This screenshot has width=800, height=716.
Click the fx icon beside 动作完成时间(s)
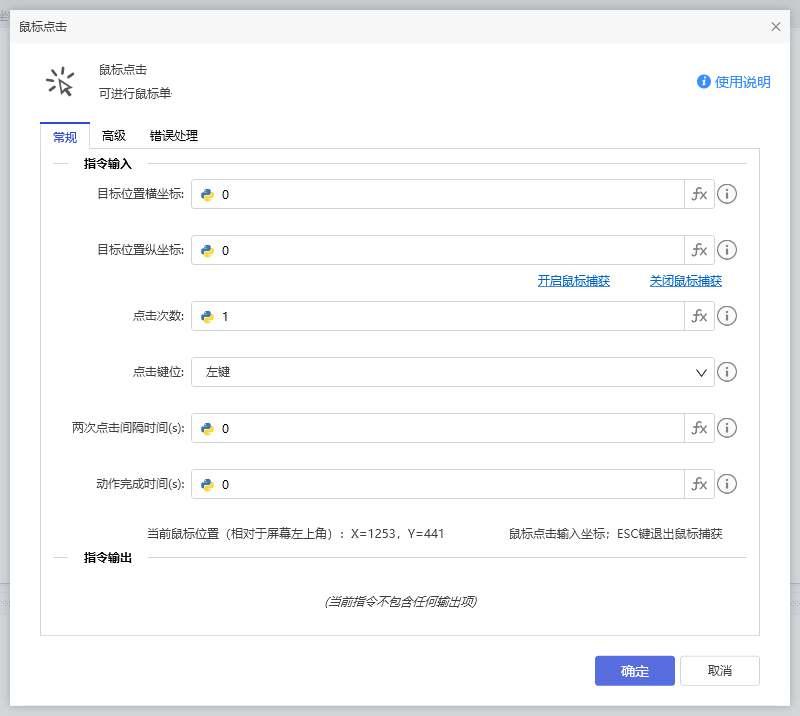coord(699,484)
